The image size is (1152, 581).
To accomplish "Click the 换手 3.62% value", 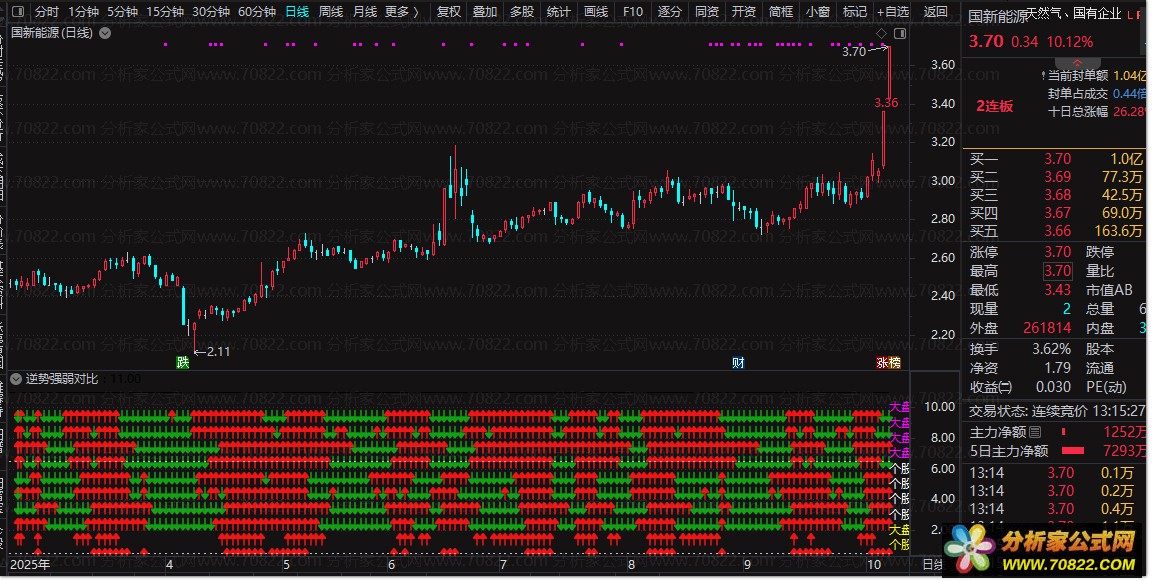I will [1051, 349].
